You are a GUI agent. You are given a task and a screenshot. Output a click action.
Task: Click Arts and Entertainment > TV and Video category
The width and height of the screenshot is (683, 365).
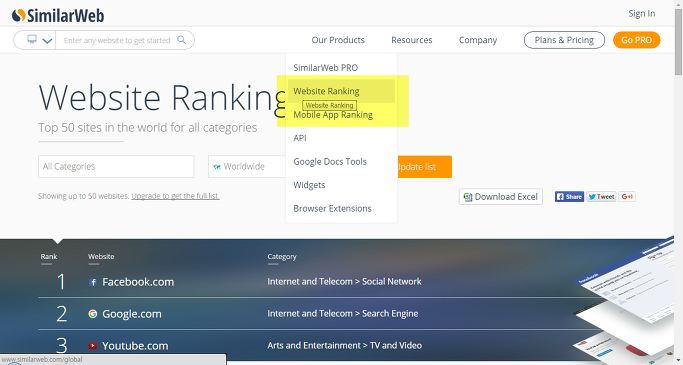[344, 345]
